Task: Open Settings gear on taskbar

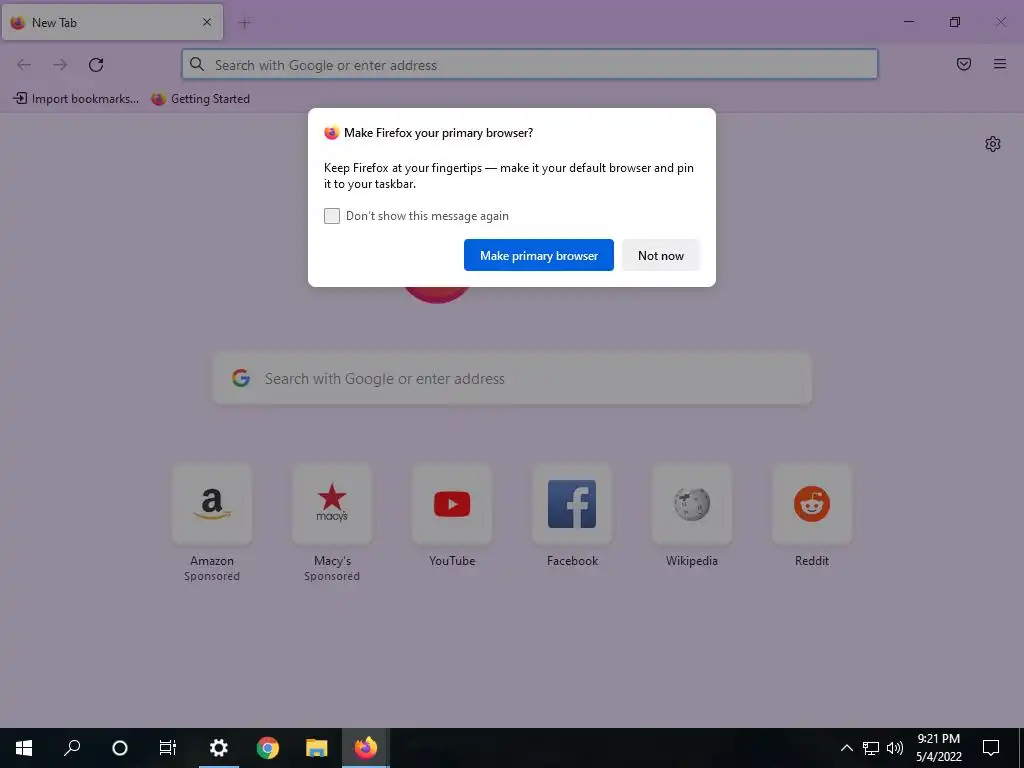Action: click(219, 748)
